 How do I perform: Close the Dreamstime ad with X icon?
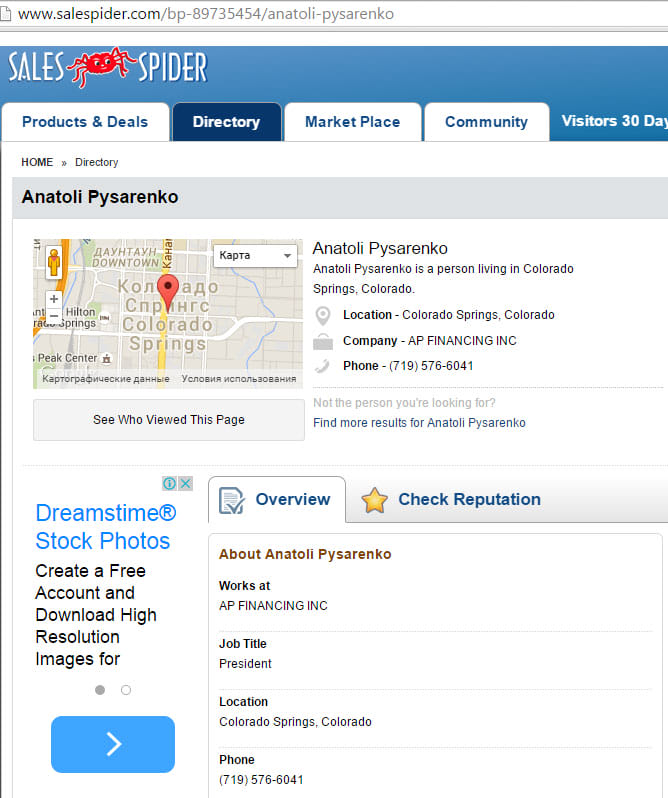click(185, 484)
